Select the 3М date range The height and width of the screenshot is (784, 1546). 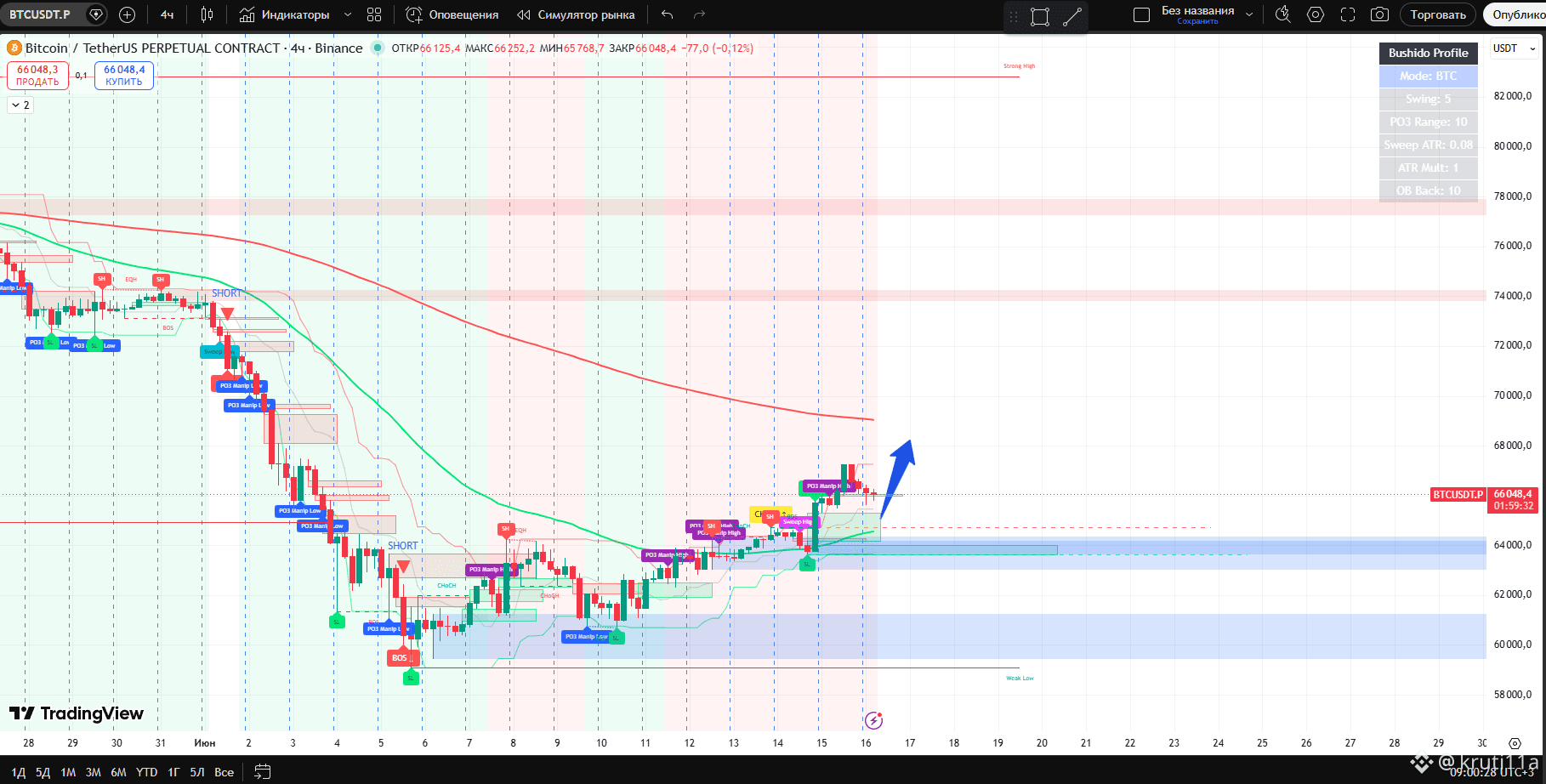click(93, 772)
